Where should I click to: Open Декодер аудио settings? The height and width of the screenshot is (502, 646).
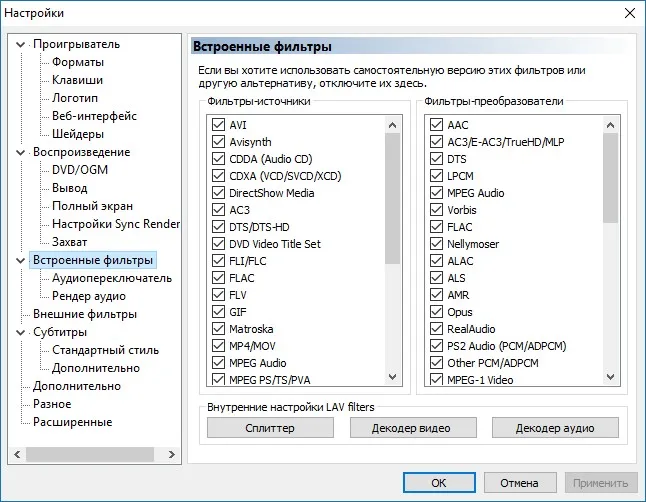pyautogui.click(x=555, y=428)
